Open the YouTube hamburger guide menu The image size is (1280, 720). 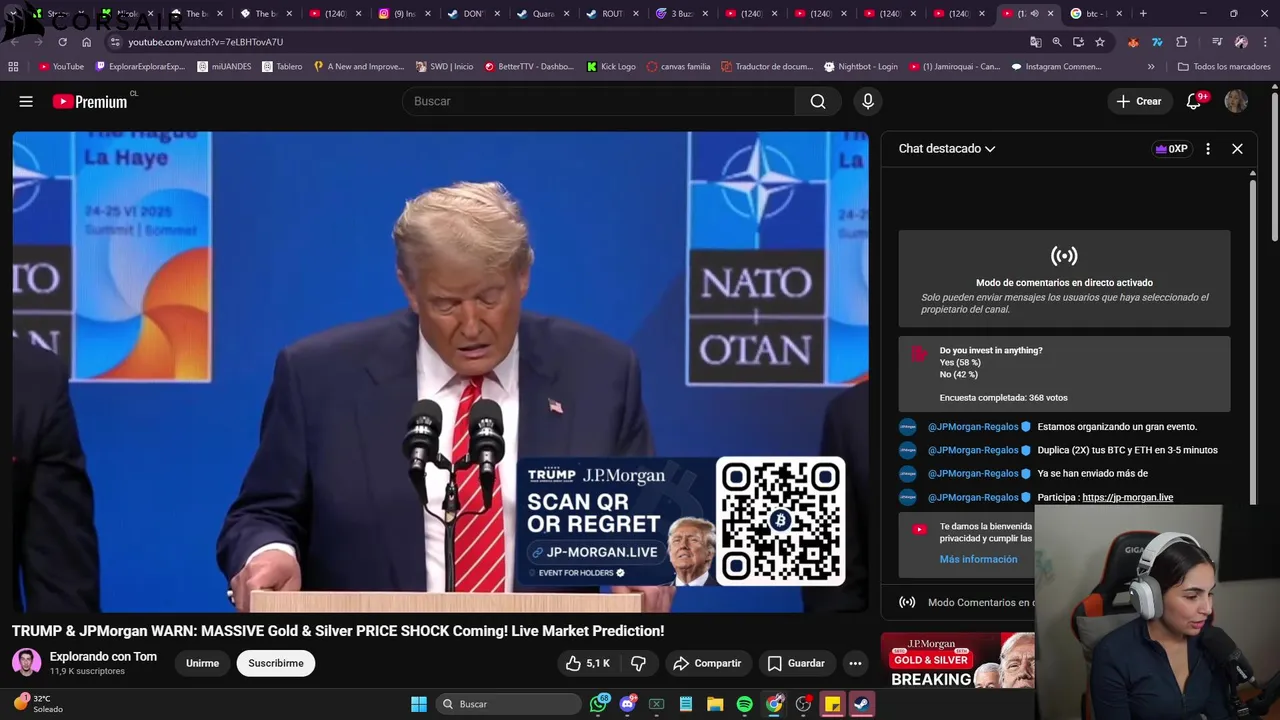point(26,101)
